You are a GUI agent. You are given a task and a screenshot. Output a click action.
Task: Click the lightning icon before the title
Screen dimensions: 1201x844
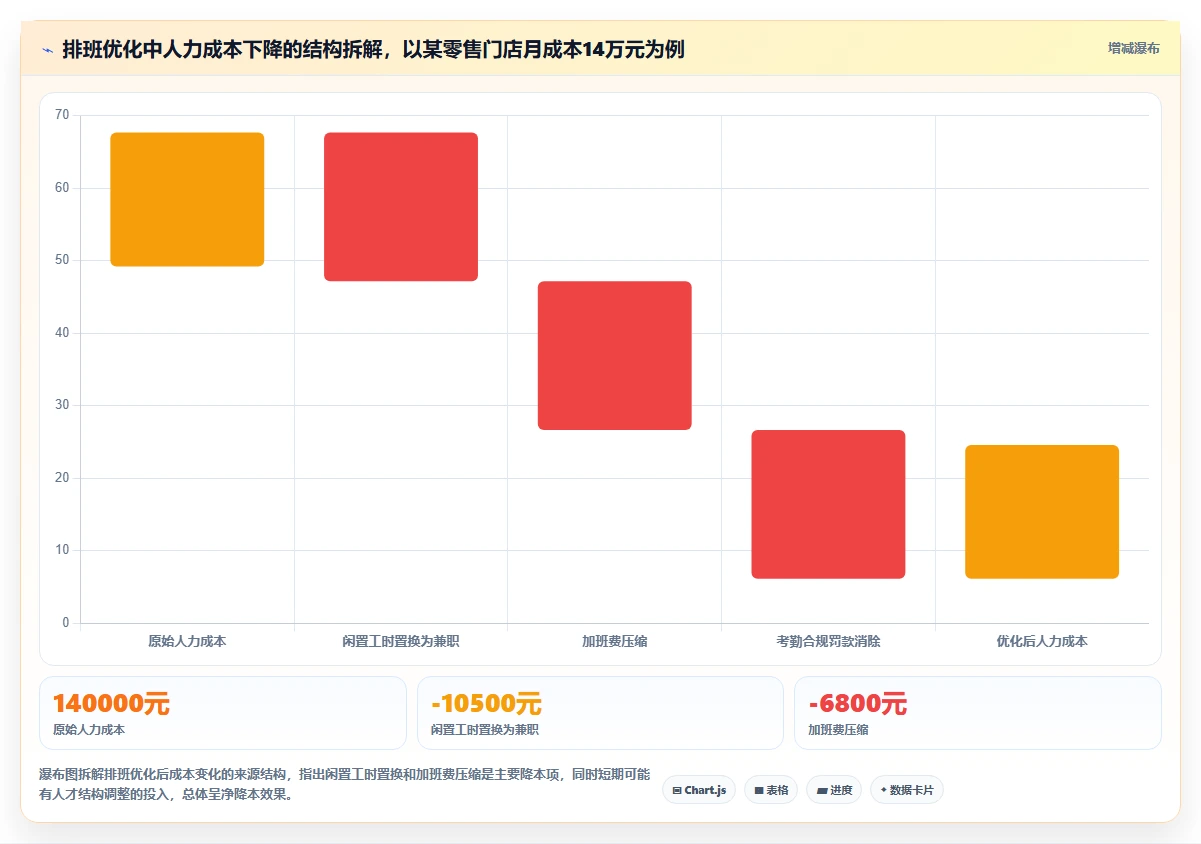coord(47,49)
